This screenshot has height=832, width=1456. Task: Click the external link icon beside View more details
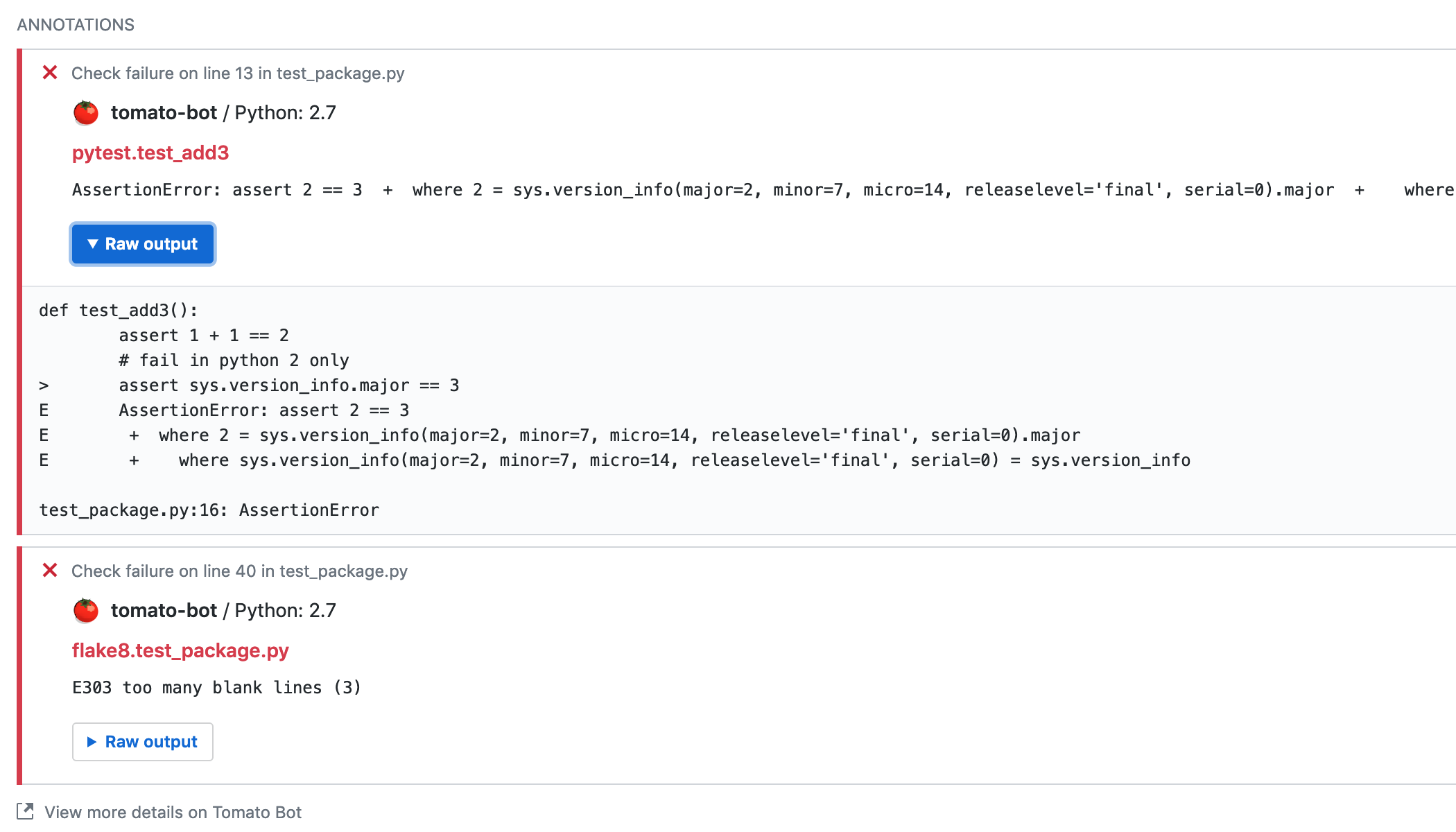pyautogui.click(x=25, y=811)
